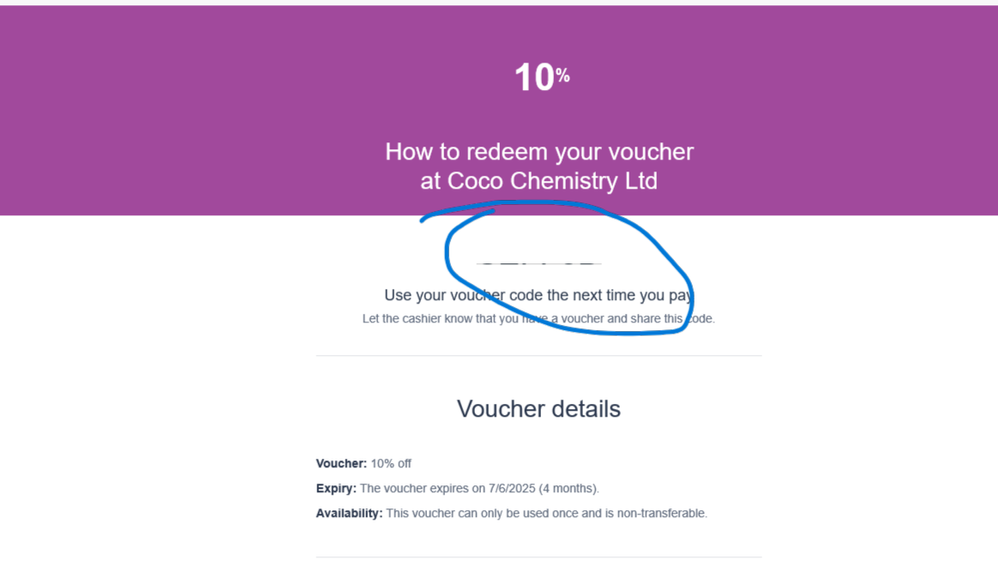The width and height of the screenshot is (998, 584).
Task: Click the bold "Expiry:" label
Action: tap(336, 489)
